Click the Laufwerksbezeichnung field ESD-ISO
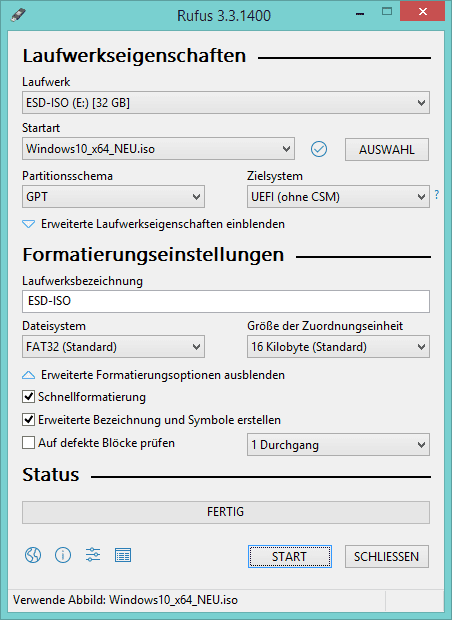 [x=226, y=301]
